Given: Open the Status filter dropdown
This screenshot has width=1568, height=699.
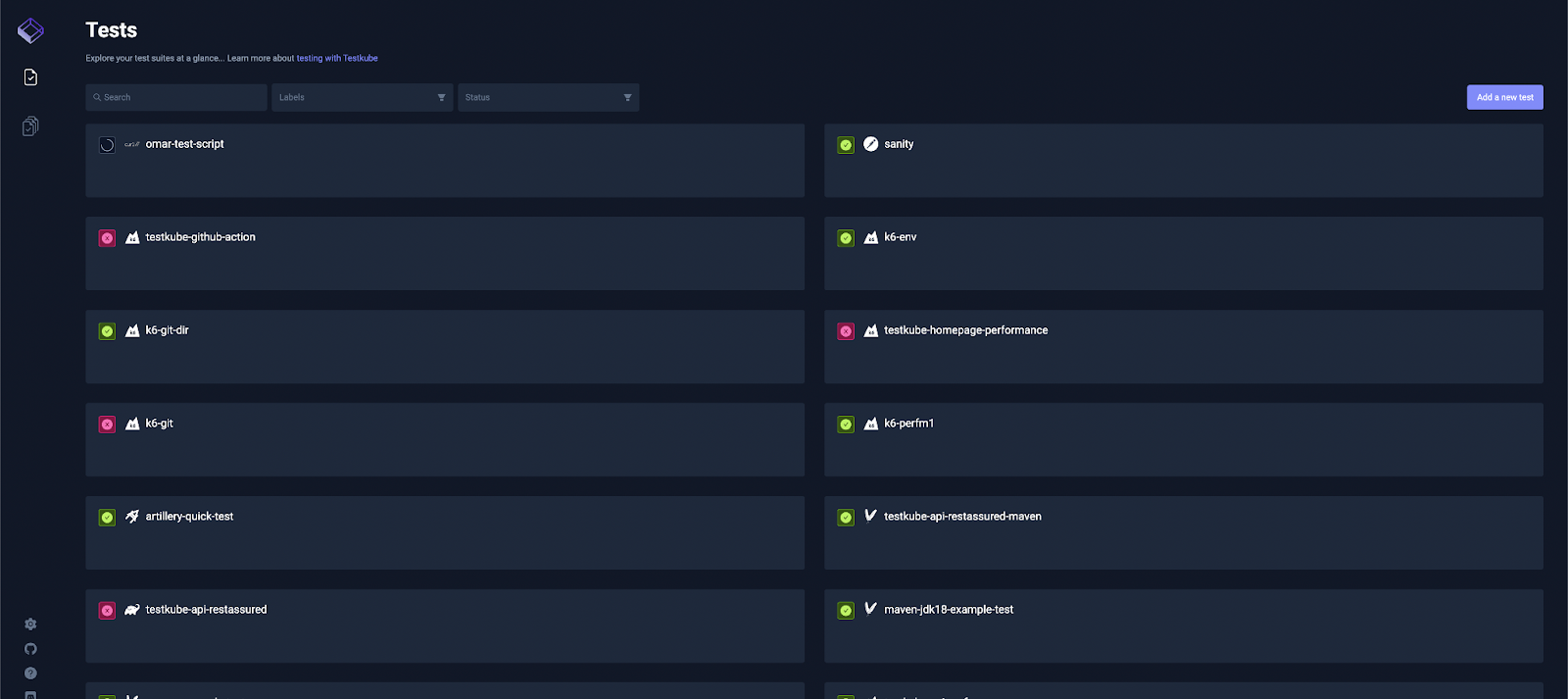Looking at the screenshot, I should [548, 97].
